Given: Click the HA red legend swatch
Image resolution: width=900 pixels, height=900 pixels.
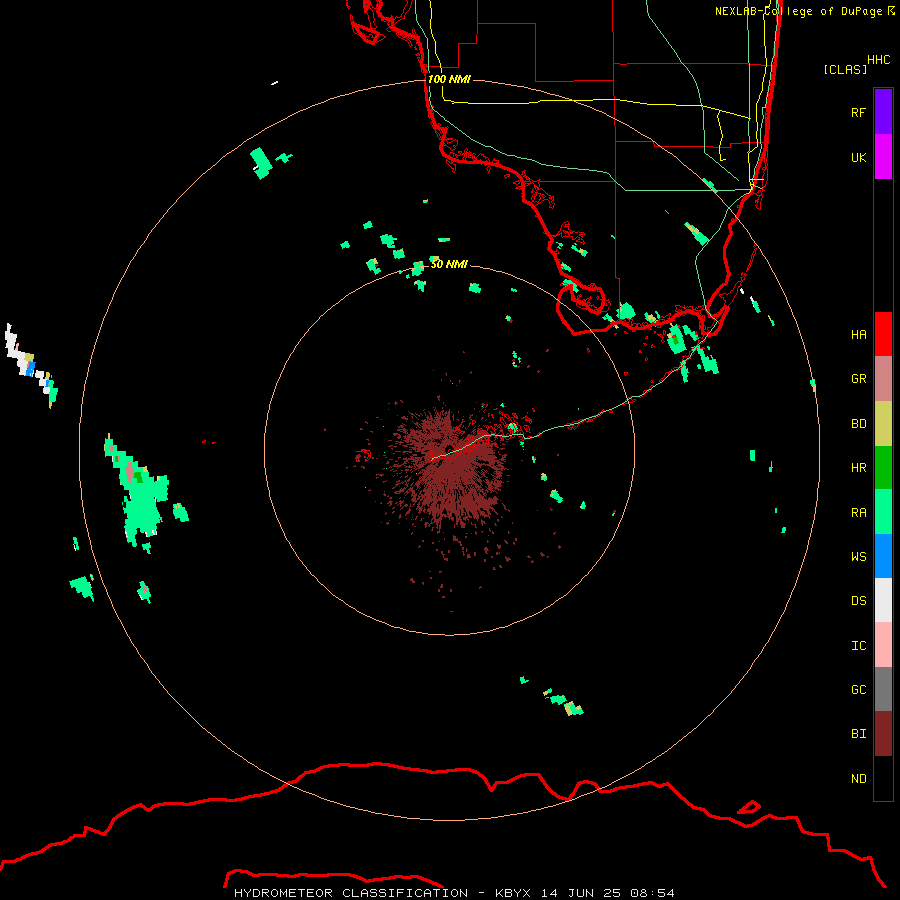Looking at the screenshot, I should click(883, 334).
